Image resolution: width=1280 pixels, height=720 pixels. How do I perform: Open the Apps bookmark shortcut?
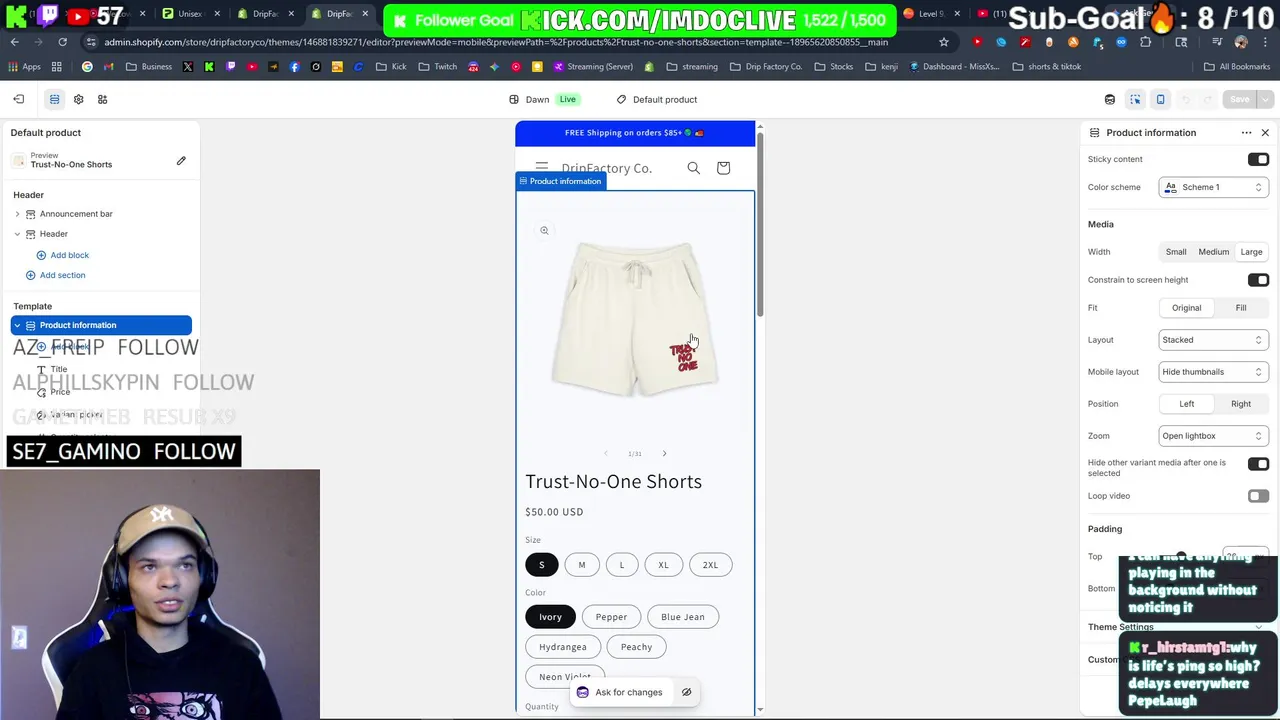click(x=24, y=66)
